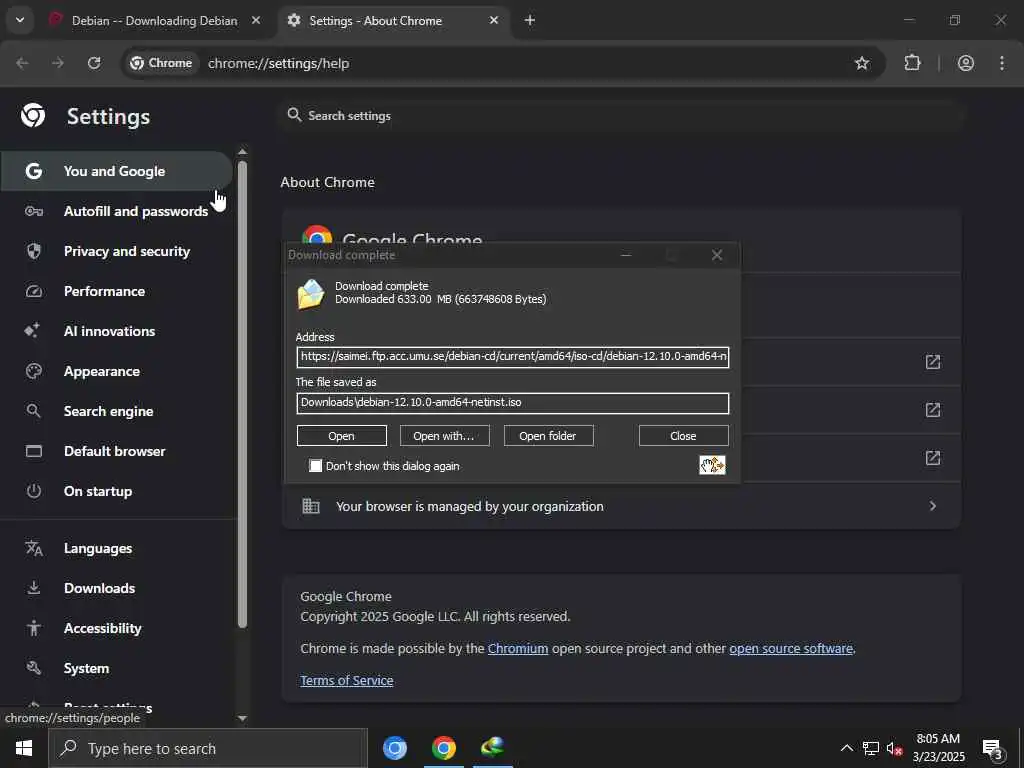
Task: Click the sparkle icon beside AI innovations
Action: tap(32, 330)
